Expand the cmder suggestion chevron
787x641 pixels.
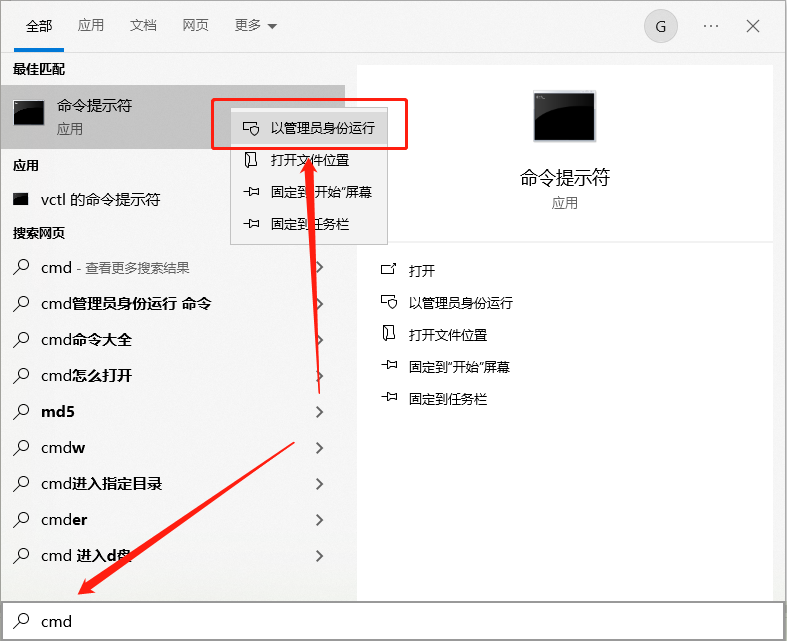tap(319, 520)
